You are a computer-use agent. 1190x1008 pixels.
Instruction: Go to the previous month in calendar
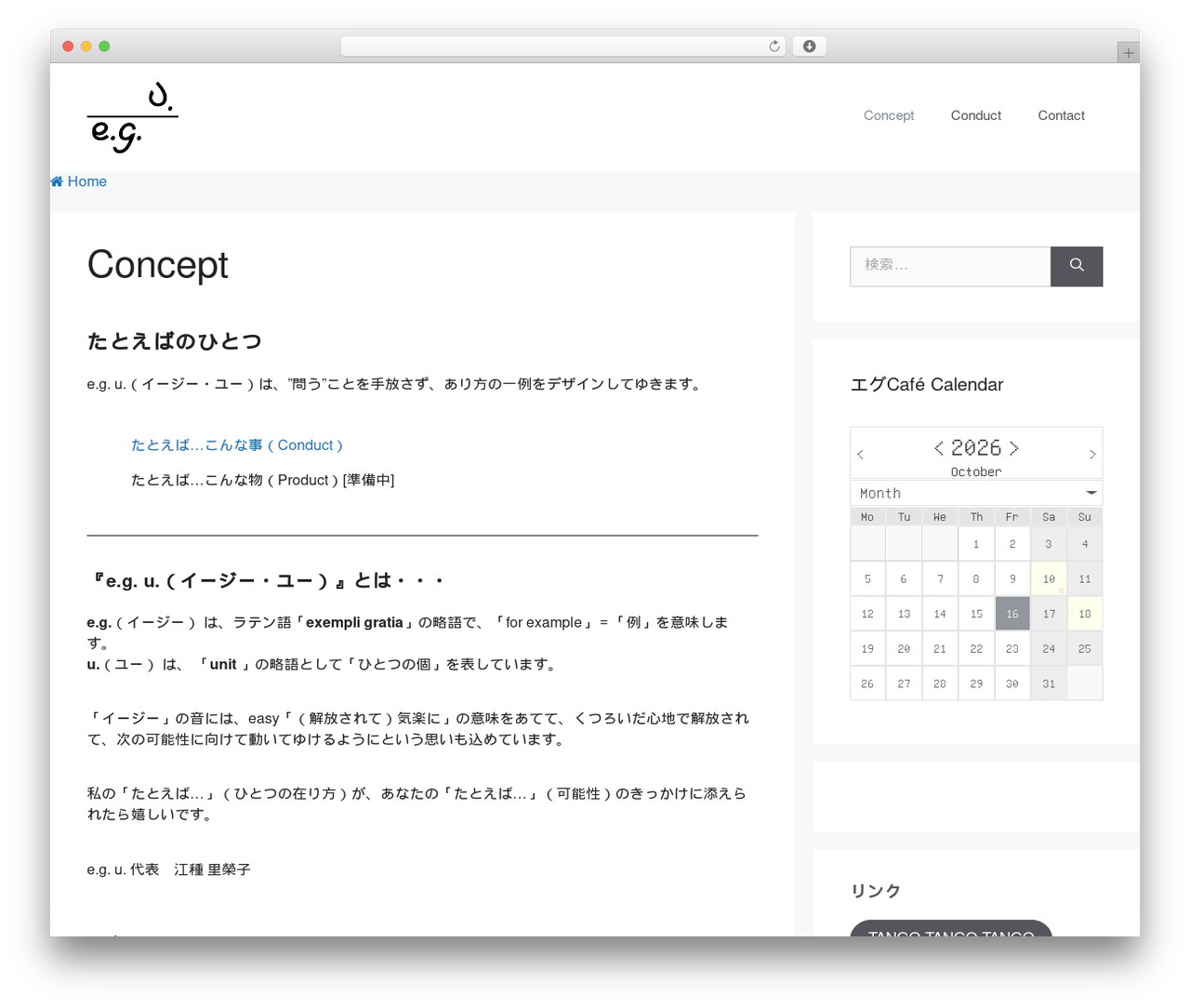pyautogui.click(x=860, y=455)
